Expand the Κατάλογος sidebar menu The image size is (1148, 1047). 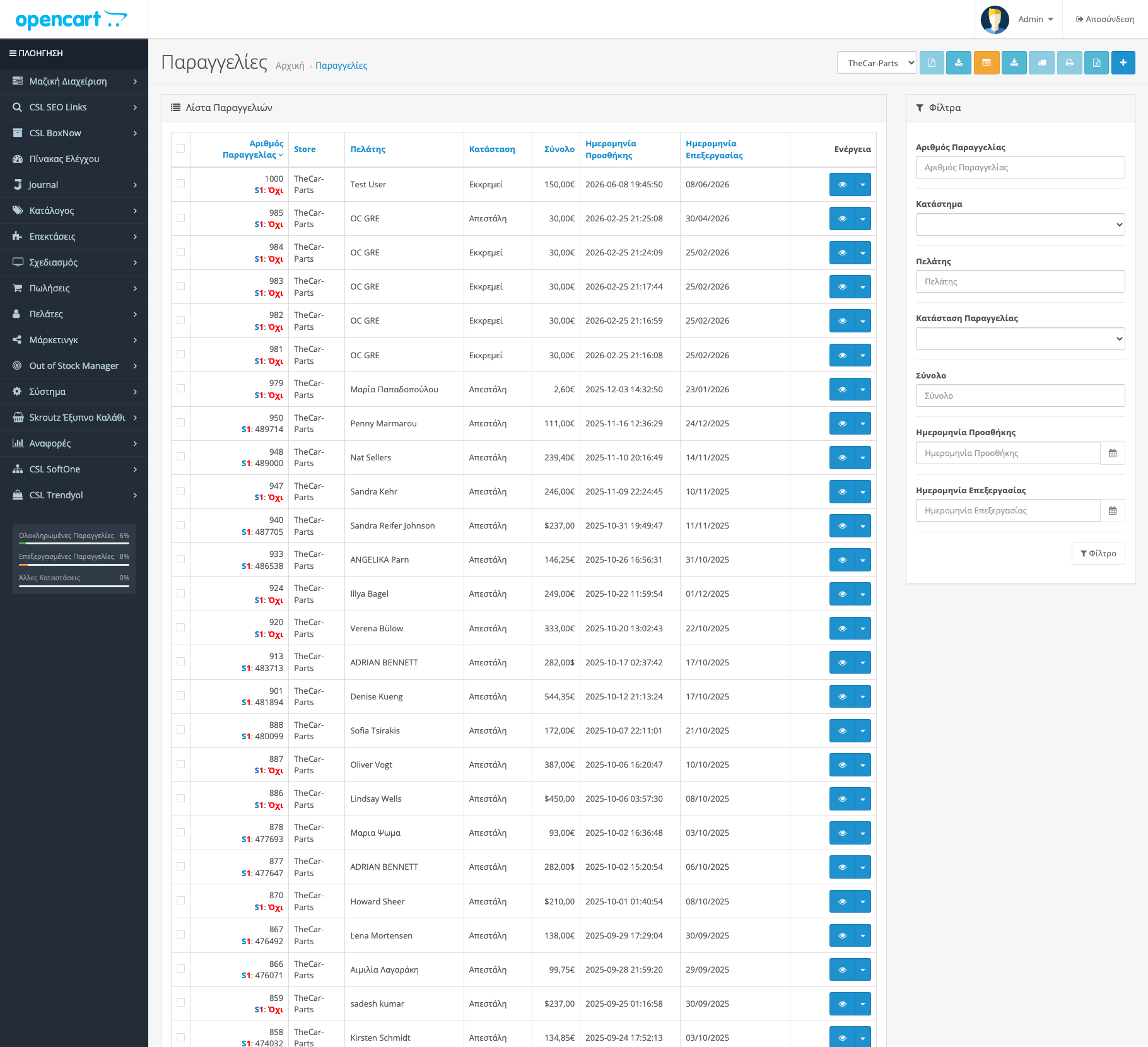click(74, 211)
